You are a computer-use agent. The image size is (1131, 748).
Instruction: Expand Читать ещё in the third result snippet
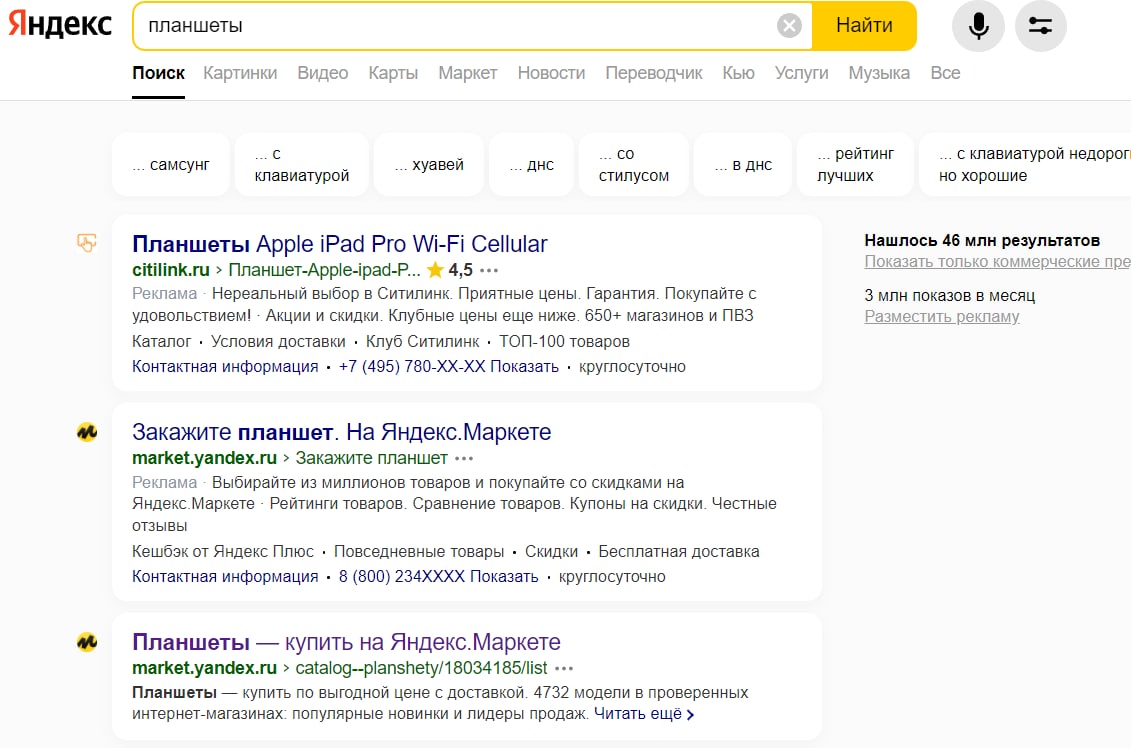tap(644, 714)
